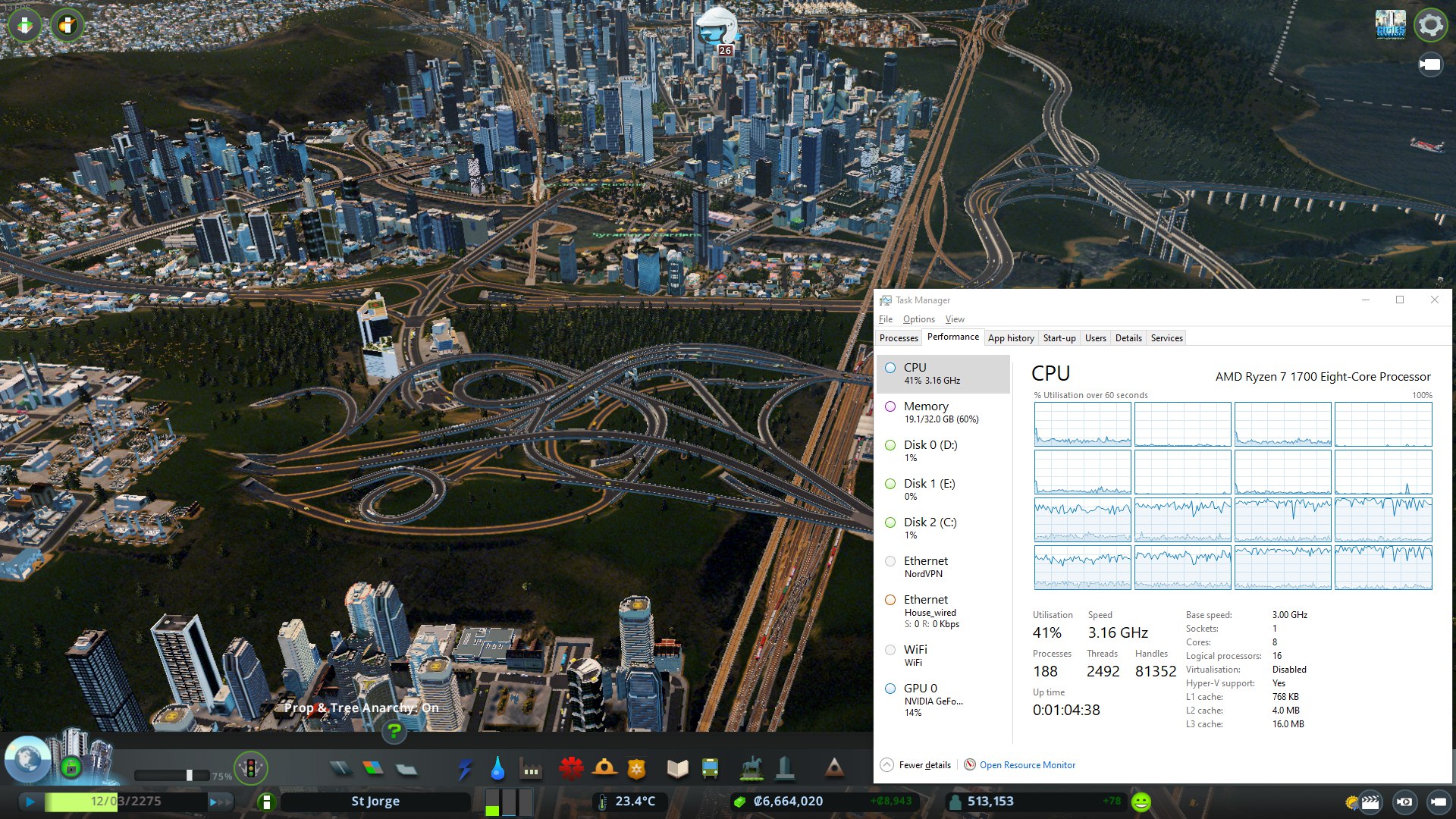Select Disk 0 (D:) in sidebar
Image resolution: width=1456 pixels, height=819 pixels.
943,450
